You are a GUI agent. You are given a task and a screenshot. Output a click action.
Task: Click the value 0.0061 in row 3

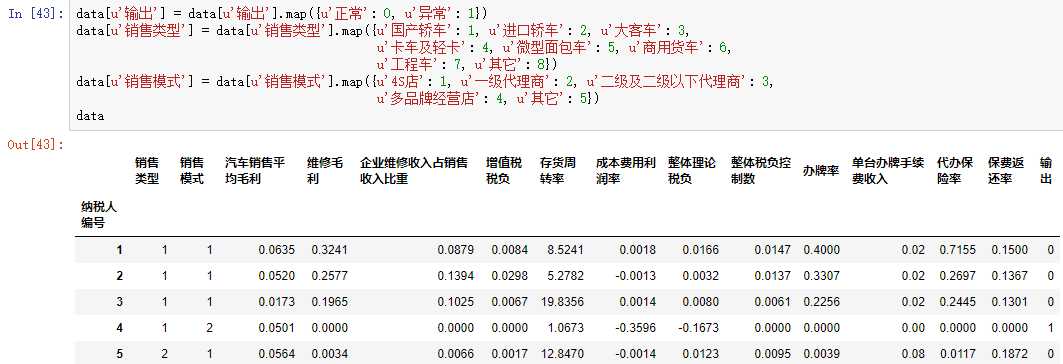pos(772,302)
